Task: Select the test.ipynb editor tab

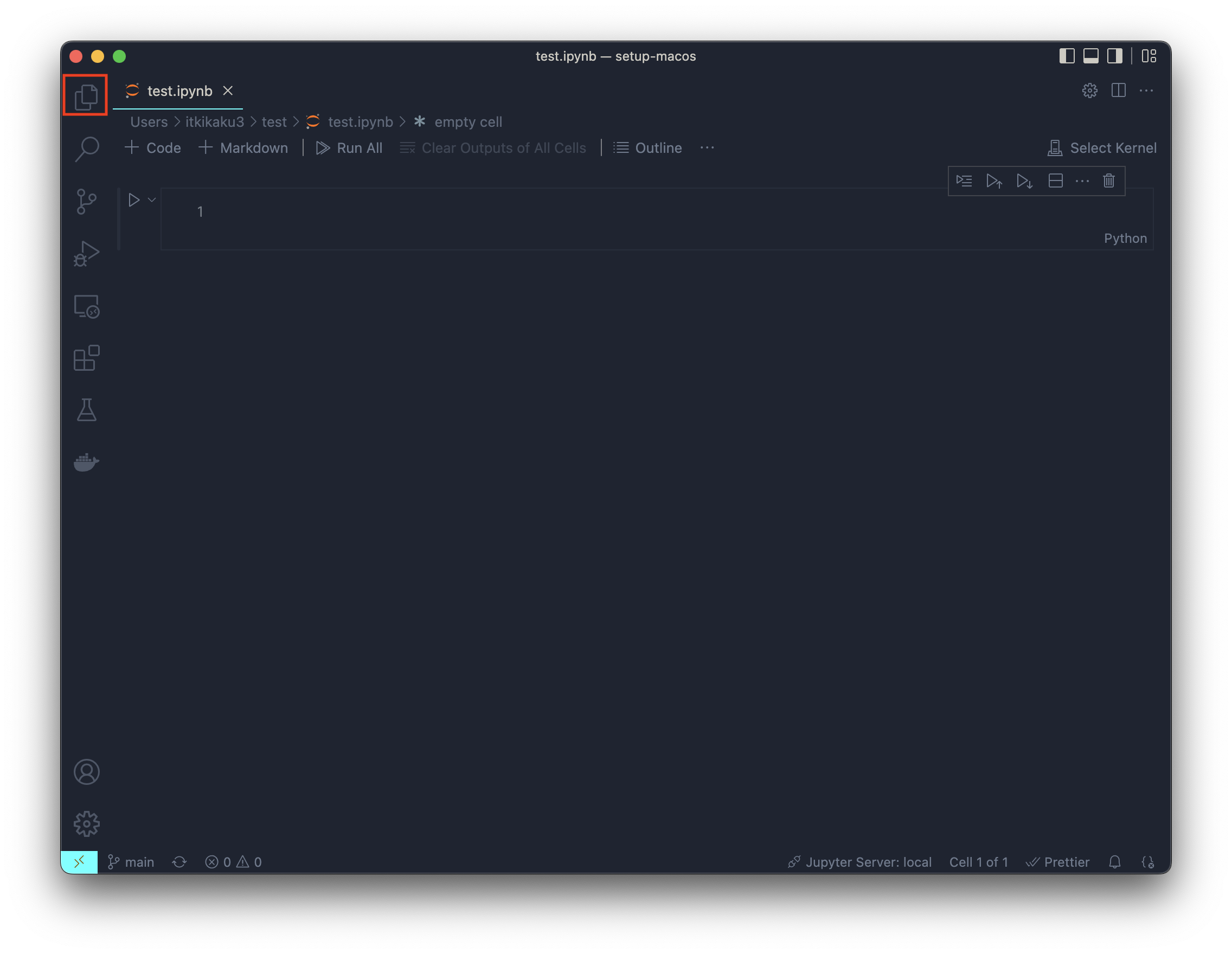Action: click(179, 91)
